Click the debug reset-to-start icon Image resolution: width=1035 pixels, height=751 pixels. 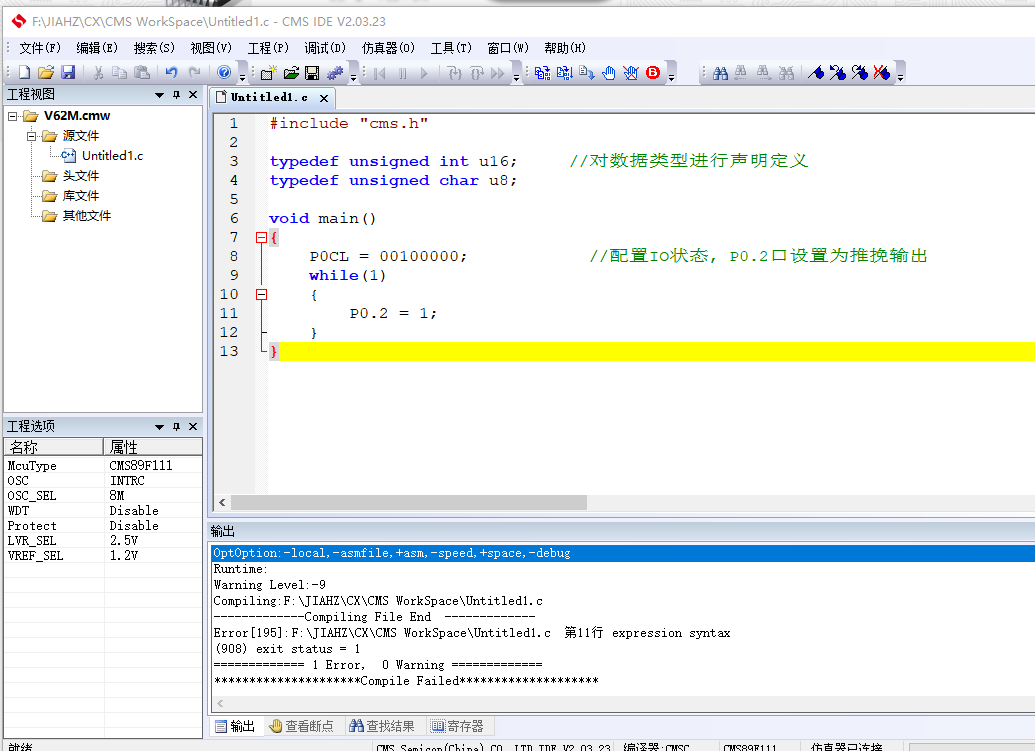click(x=380, y=73)
